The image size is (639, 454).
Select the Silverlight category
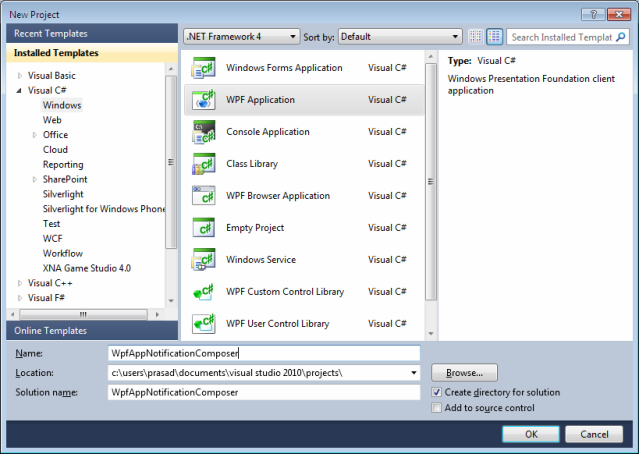[x=63, y=194]
